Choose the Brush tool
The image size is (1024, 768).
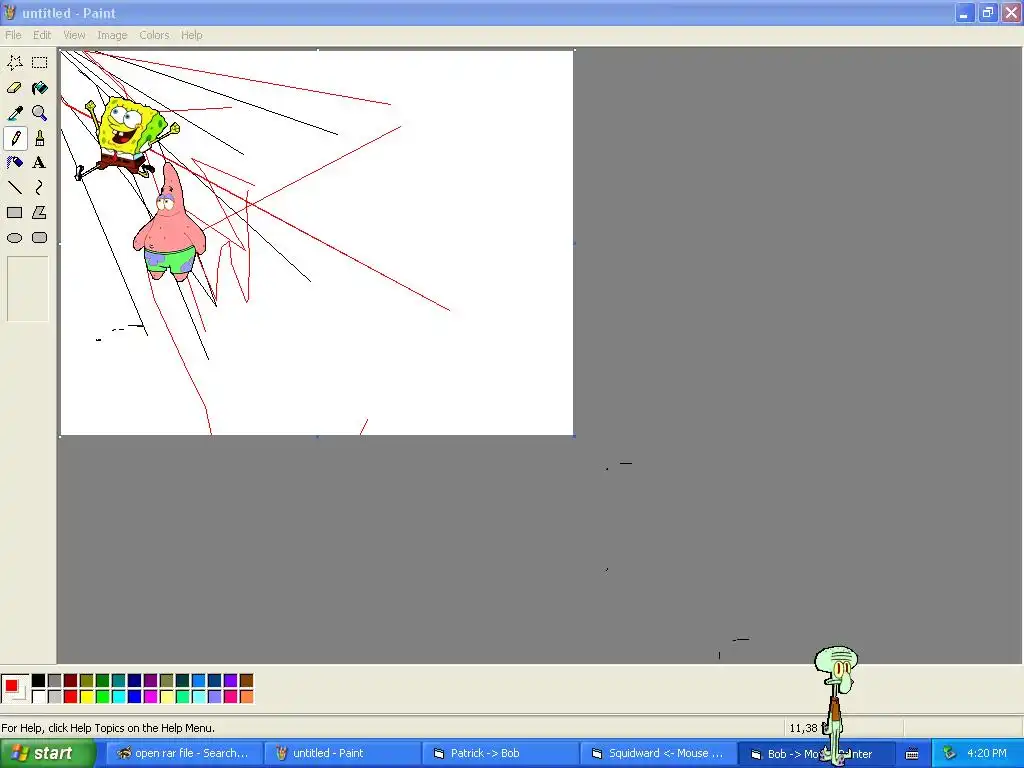click(x=40, y=138)
